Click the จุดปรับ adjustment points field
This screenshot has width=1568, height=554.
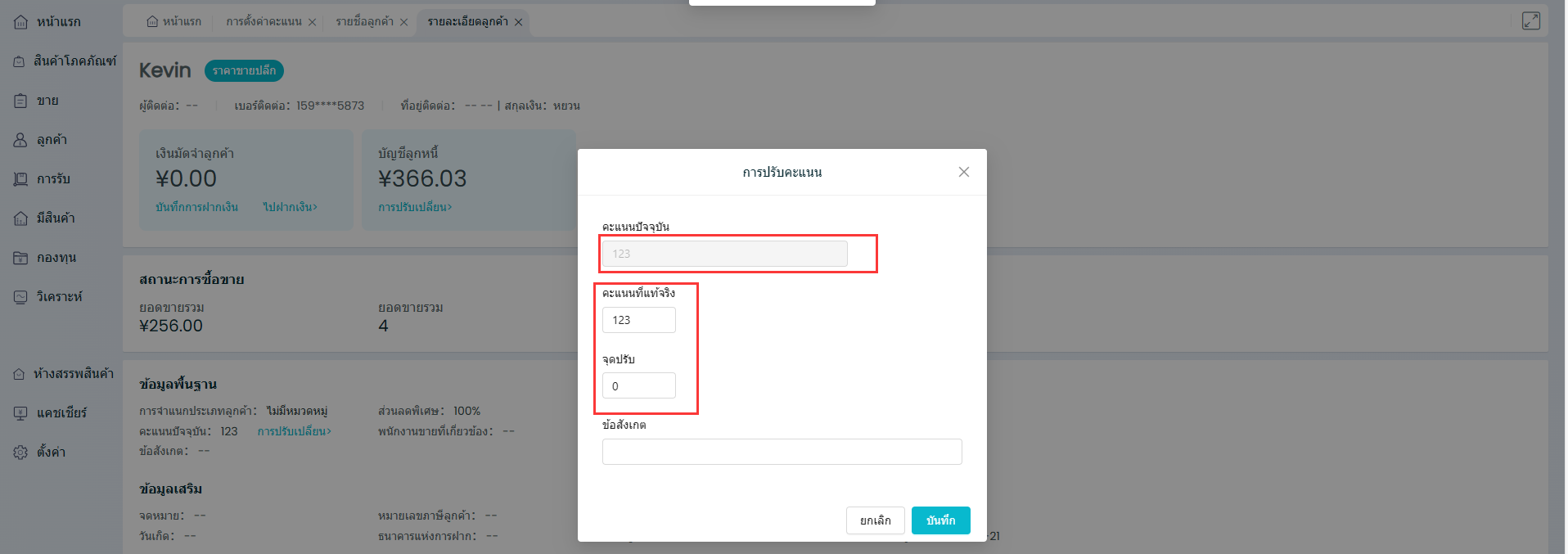tap(638, 385)
